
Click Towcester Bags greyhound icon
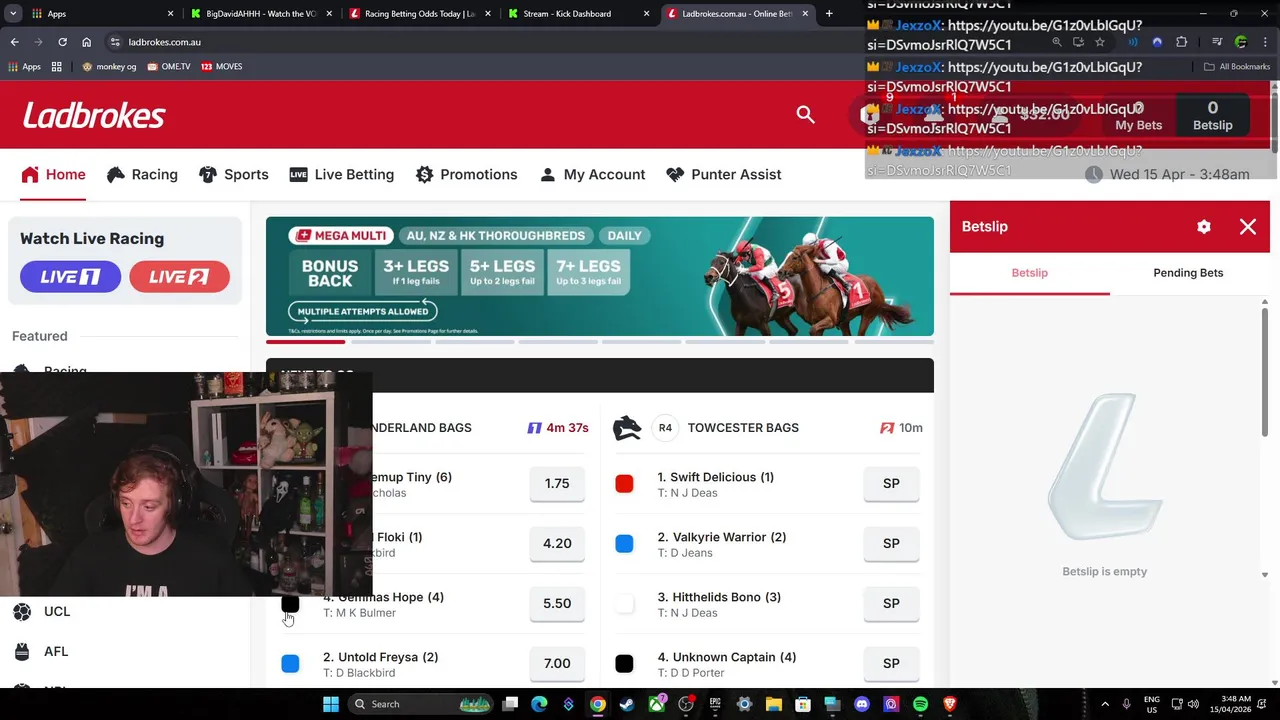coord(627,428)
